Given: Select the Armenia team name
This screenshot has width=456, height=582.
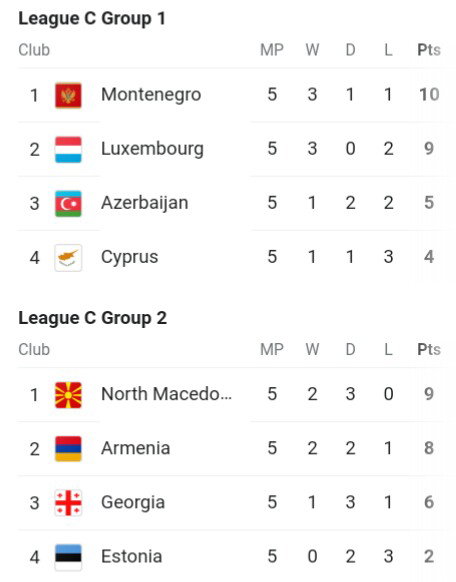Looking at the screenshot, I should 135,448.
